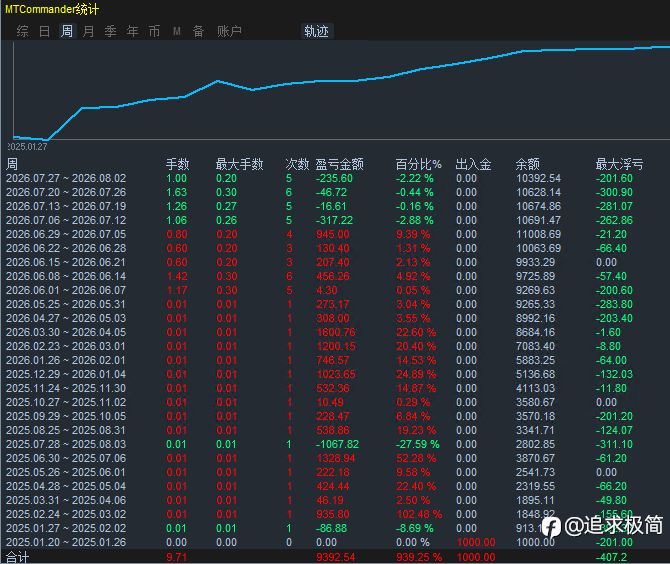Click the 合计 totals row
This screenshot has width=670, height=564.
[335, 557]
